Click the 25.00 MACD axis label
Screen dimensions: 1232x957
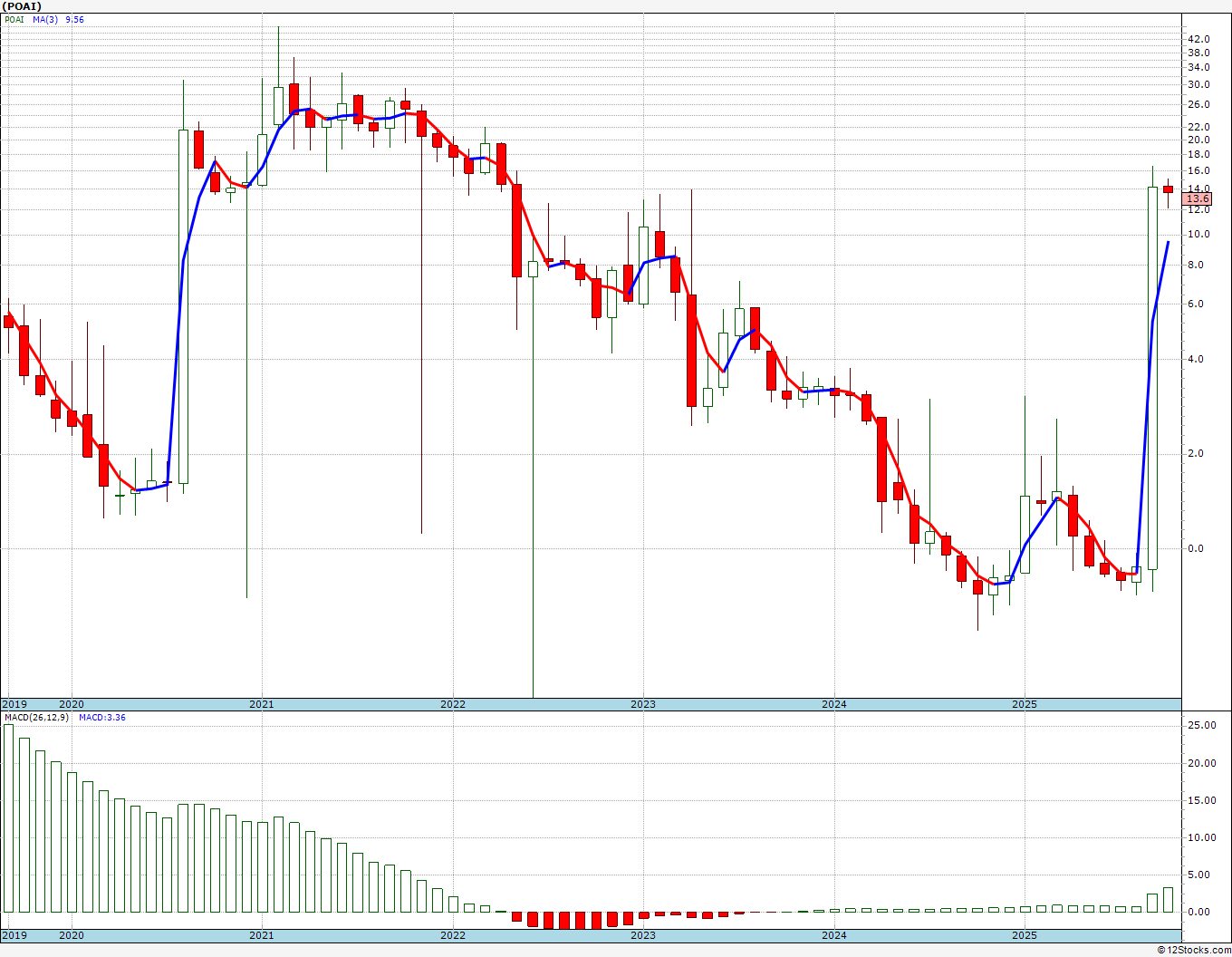click(1201, 726)
